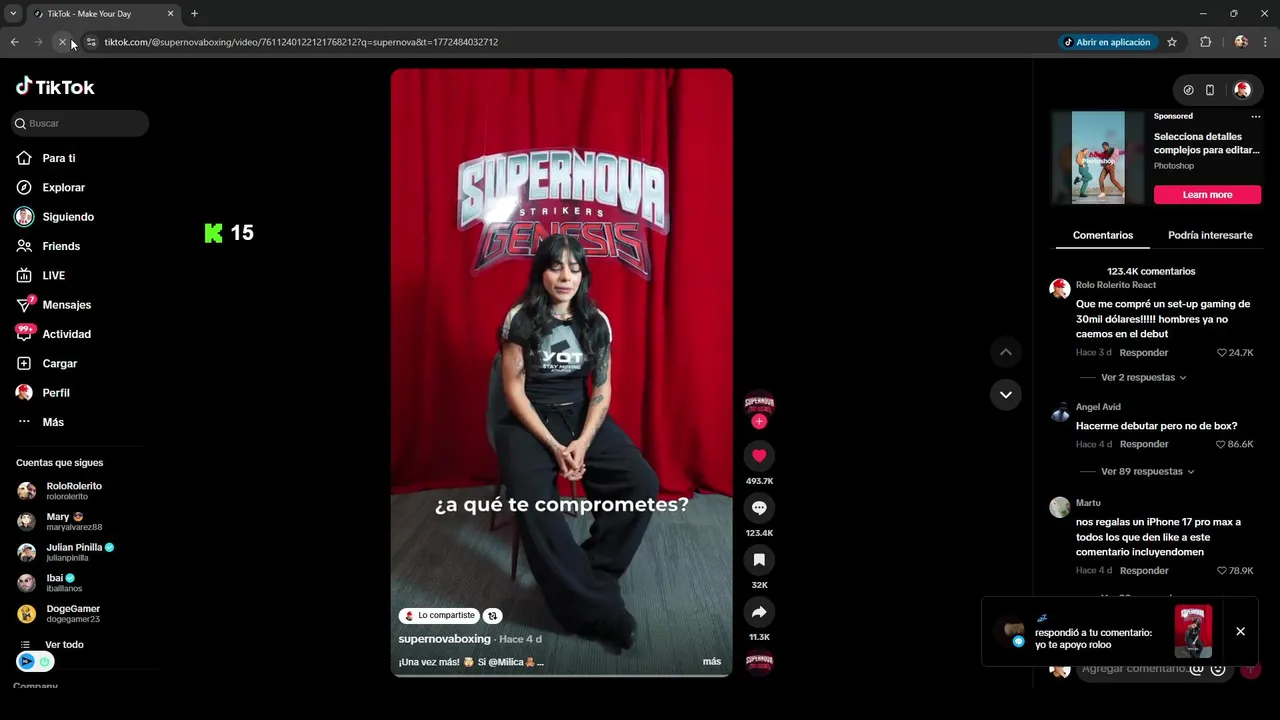The height and width of the screenshot is (720, 1280).
Task: Go back in browser
Action: 14,42
